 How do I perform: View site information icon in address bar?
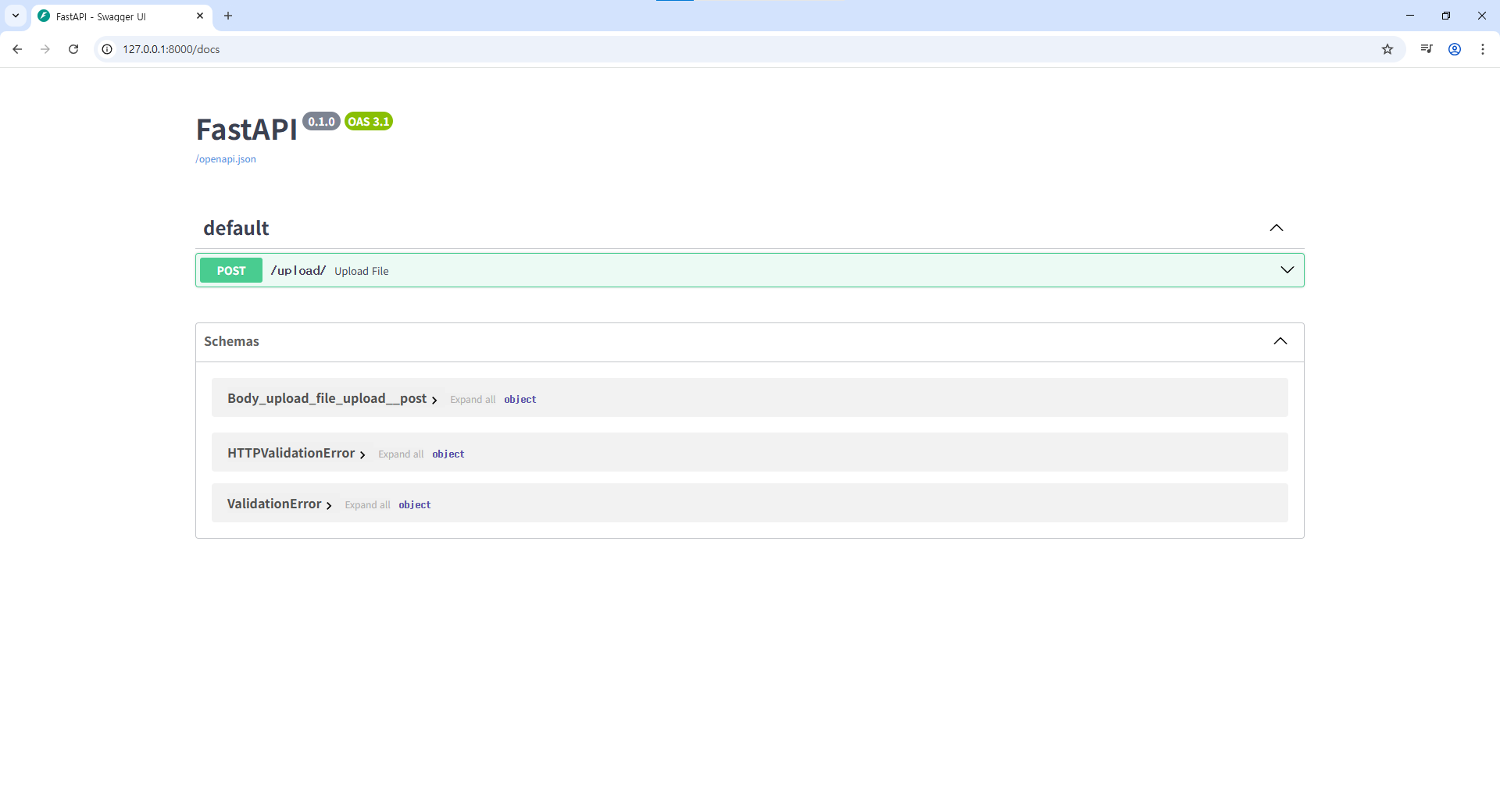107,49
